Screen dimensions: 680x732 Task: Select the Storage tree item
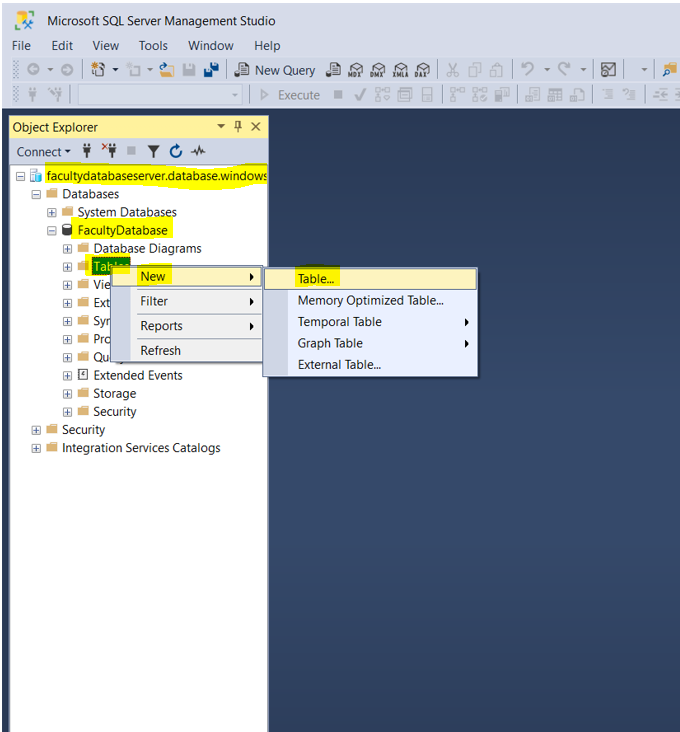(x=114, y=394)
